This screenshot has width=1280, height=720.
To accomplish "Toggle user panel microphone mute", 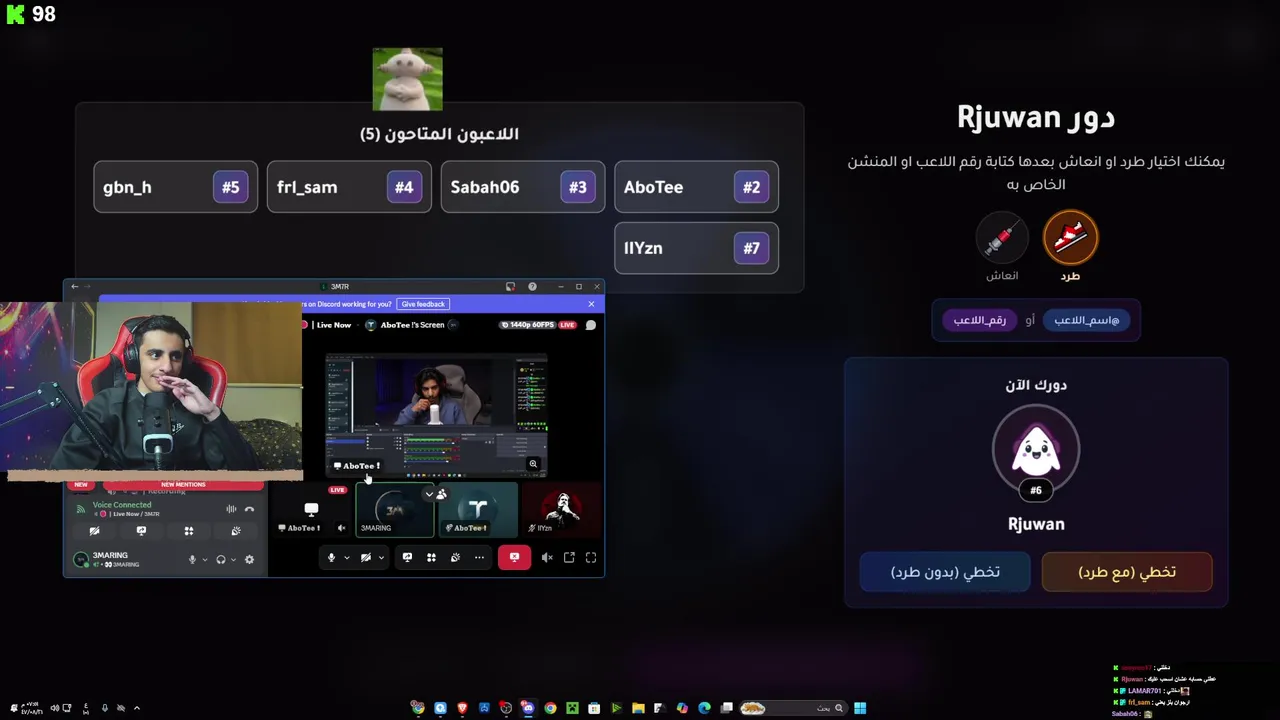I will 193,560.
